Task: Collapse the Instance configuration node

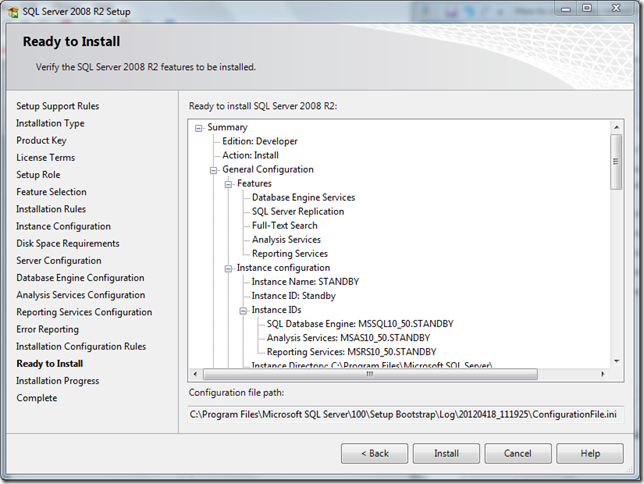Action: click(x=228, y=269)
